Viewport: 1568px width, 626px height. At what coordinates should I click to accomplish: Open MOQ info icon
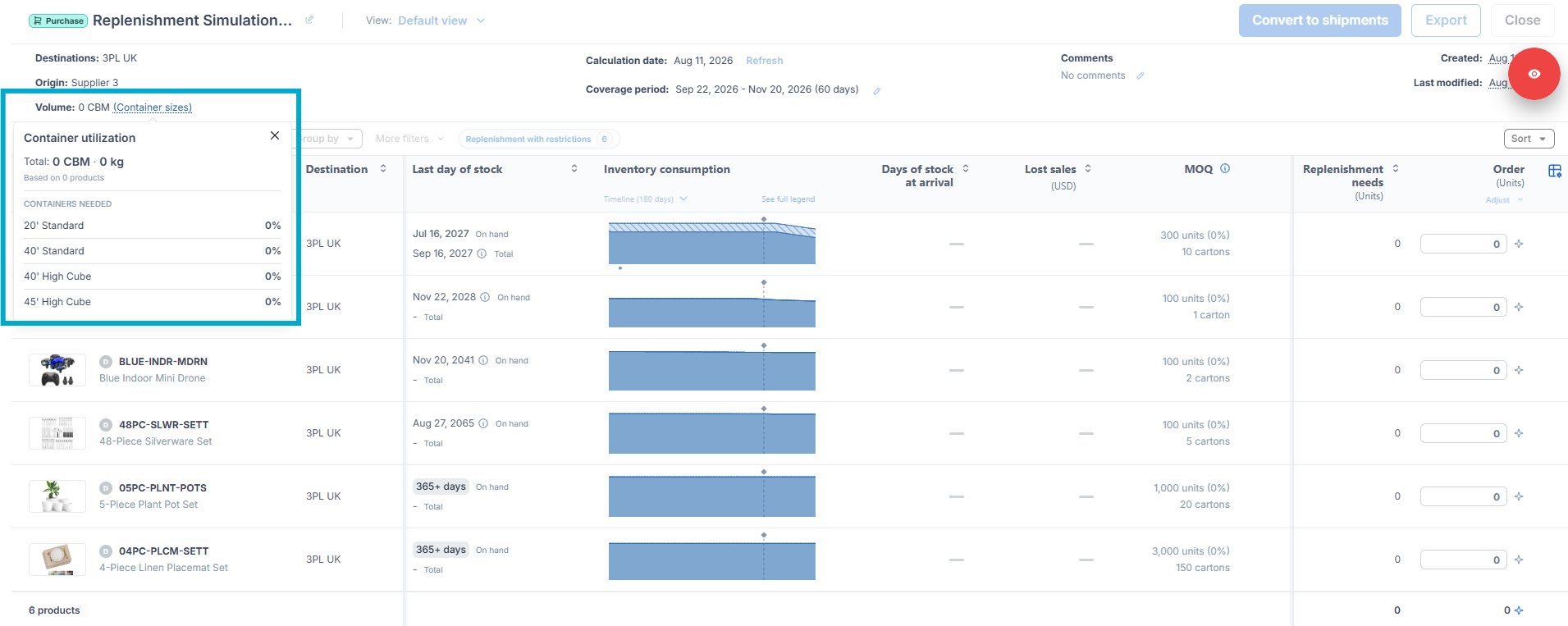(x=1225, y=168)
